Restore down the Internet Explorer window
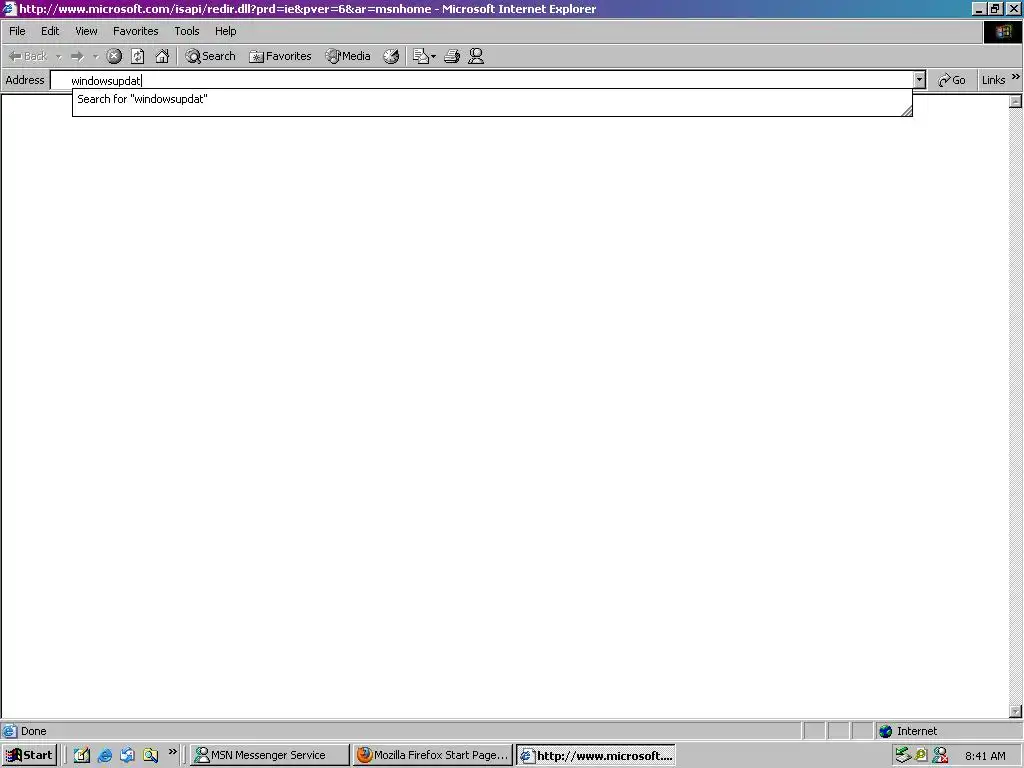The height and width of the screenshot is (768, 1024). (x=995, y=8)
